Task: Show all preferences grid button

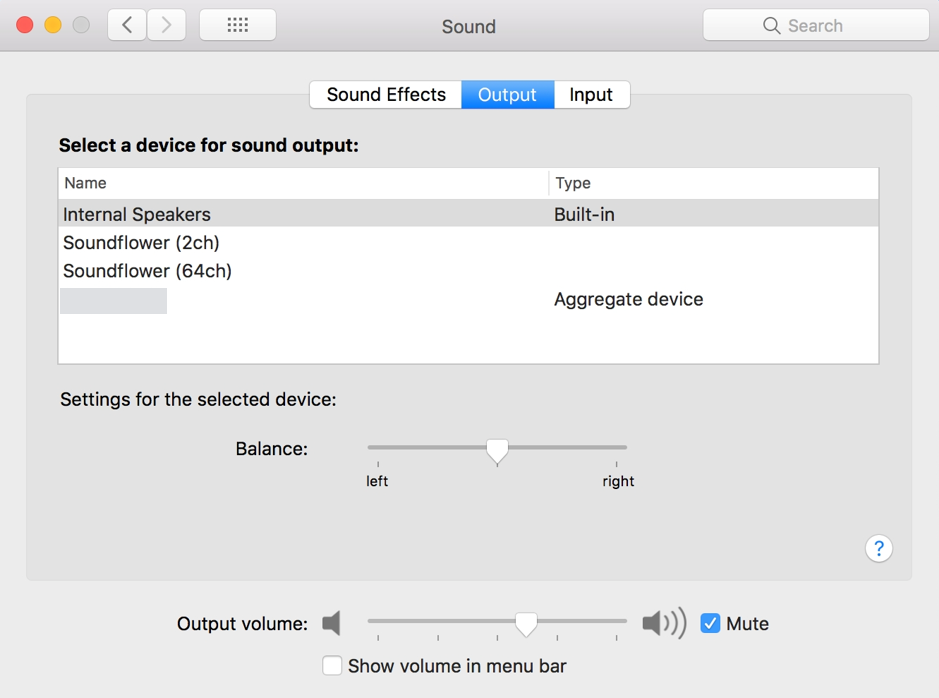Action: point(238,25)
